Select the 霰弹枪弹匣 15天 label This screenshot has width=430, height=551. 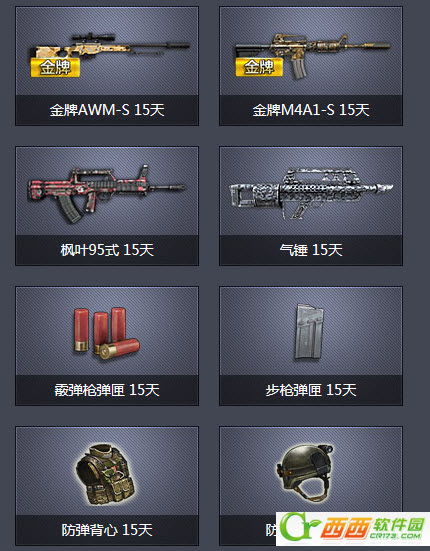(107, 390)
